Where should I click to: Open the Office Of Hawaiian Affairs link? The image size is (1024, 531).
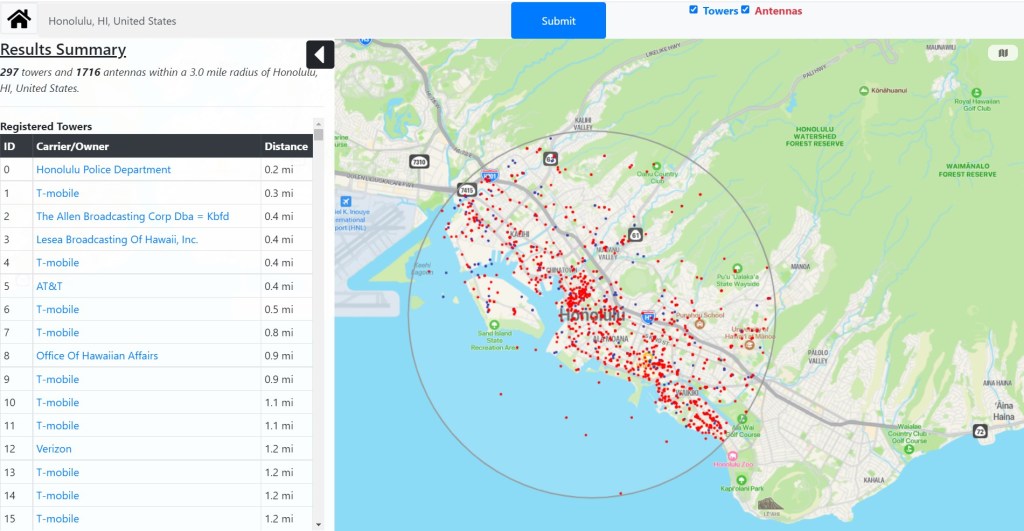point(97,356)
